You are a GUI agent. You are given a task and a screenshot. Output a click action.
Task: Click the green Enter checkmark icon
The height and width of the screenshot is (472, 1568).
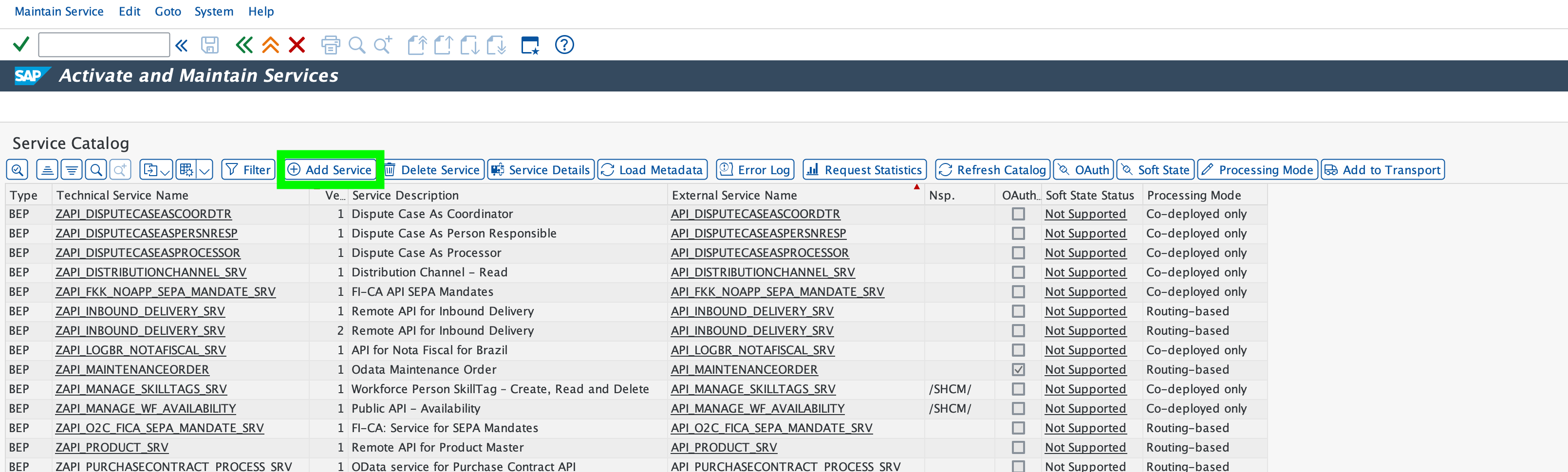point(21,44)
